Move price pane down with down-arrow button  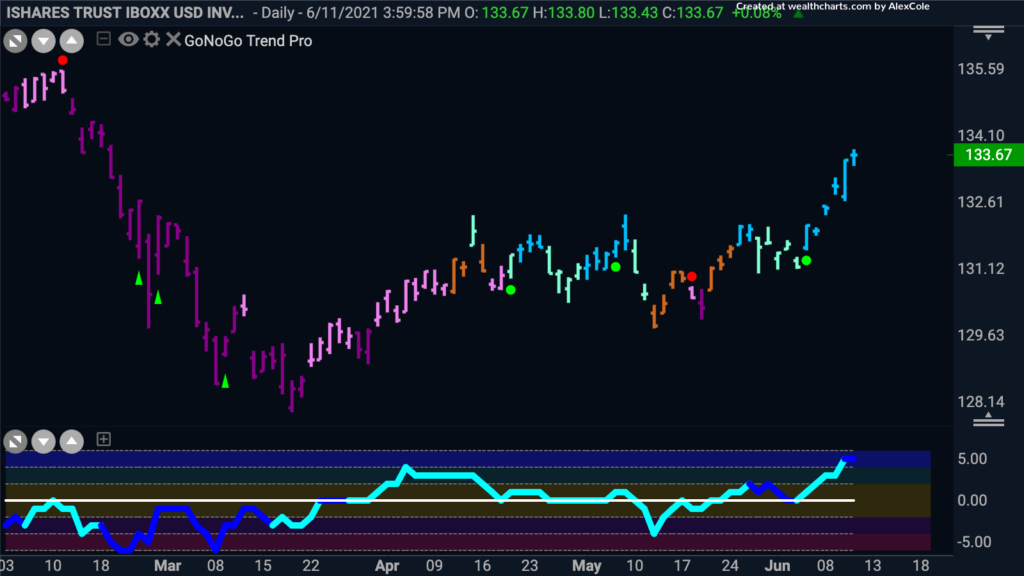click(x=43, y=41)
